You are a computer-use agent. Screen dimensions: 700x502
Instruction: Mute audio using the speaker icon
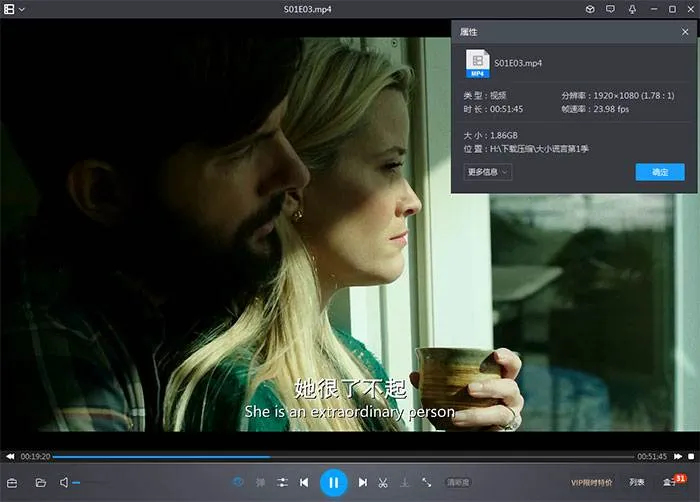pyautogui.click(x=64, y=482)
